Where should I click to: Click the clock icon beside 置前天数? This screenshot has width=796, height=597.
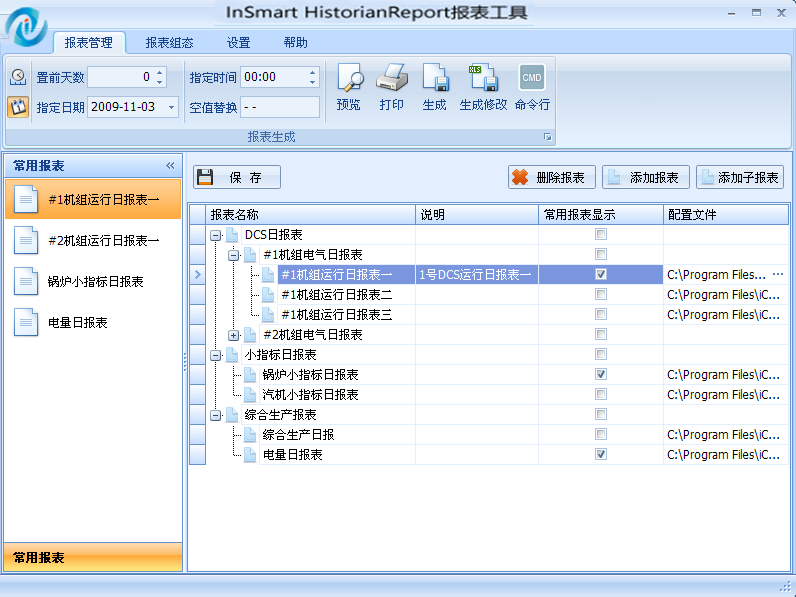pyautogui.click(x=18, y=77)
